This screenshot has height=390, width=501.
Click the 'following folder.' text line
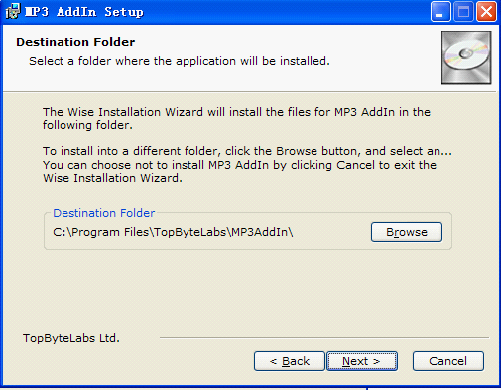[88, 125]
